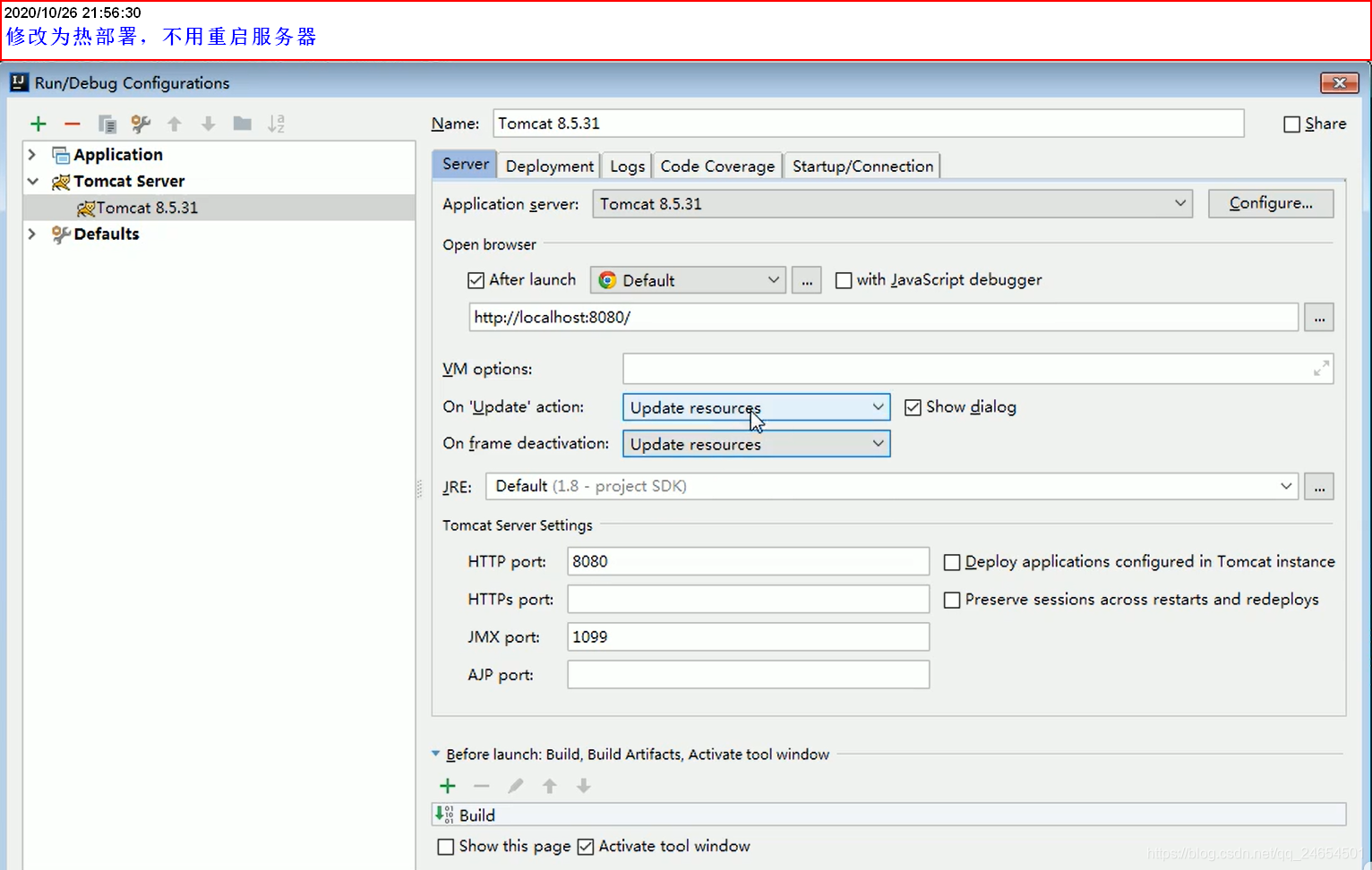Enable Deploy applications configured in Tomcat instance

point(952,562)
